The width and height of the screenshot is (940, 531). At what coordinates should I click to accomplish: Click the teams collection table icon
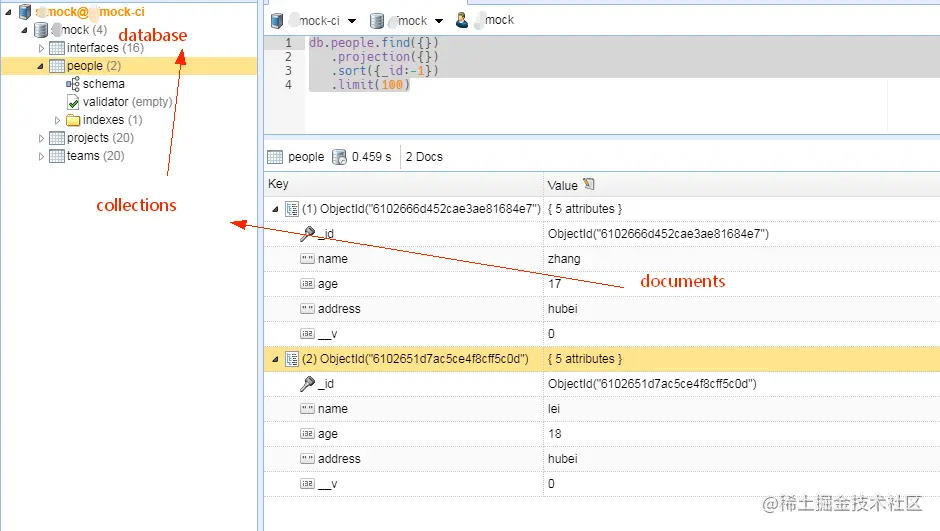(x=57, y=156)
